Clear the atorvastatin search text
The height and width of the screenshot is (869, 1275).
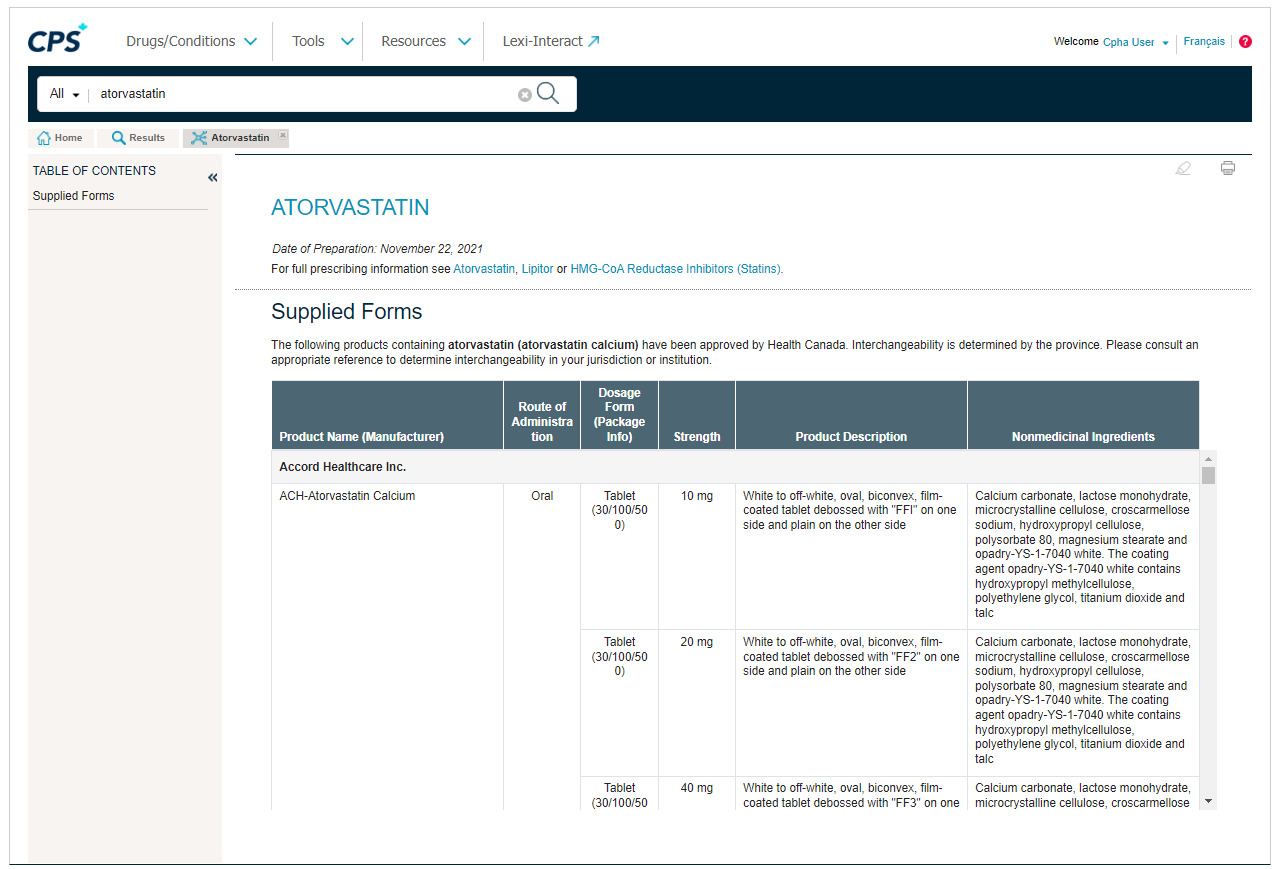(524, 95)
